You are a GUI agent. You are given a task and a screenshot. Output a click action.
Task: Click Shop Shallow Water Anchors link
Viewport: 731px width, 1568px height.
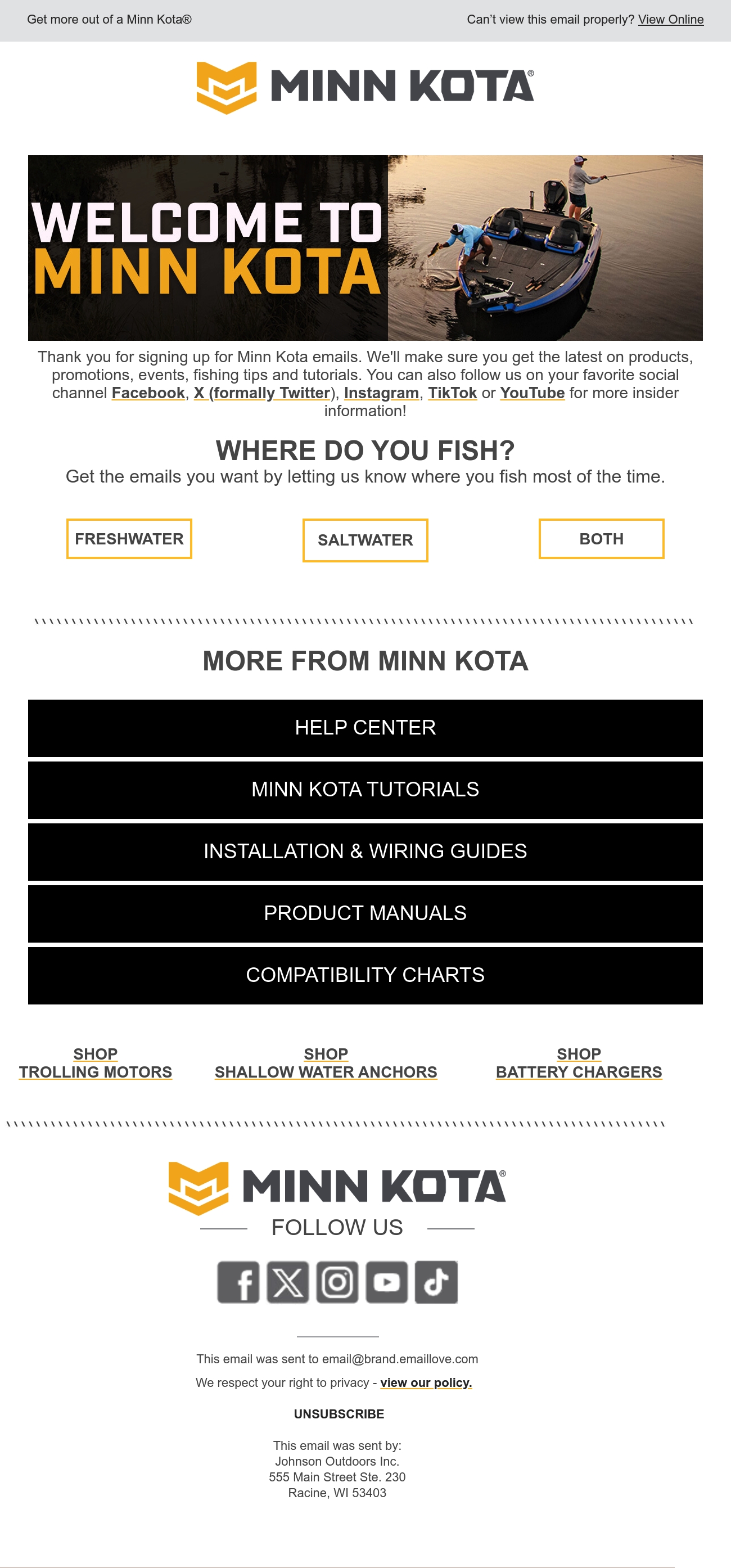(326, 1063)
